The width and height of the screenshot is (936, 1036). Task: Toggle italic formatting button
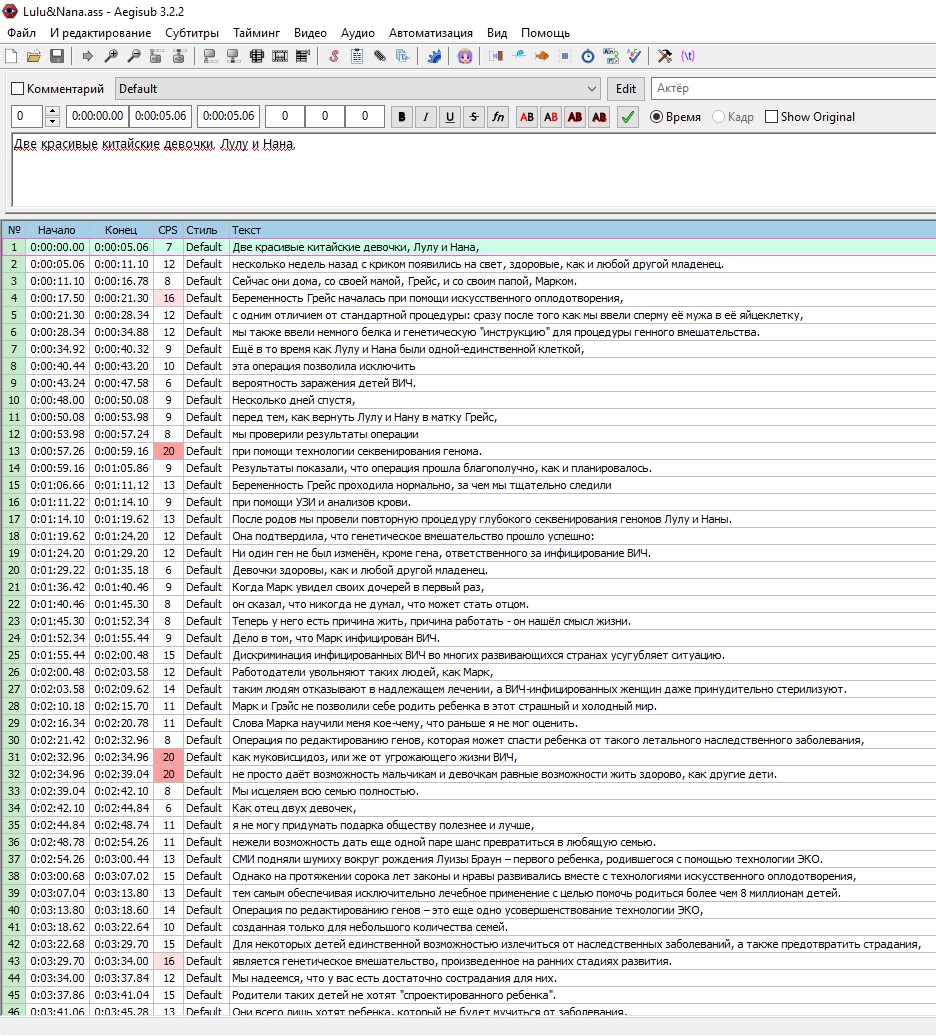point(425,117)
